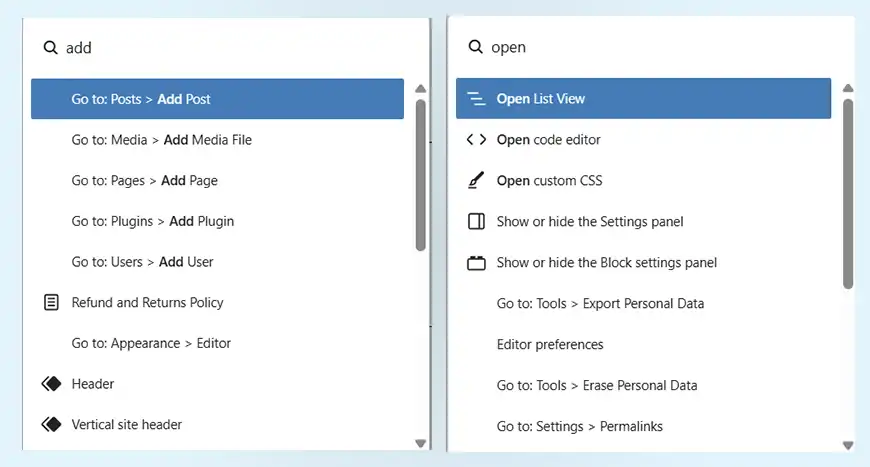
Task: Choose Go to: Tools > Export Personal Data
Action: [x=600, y=303]
